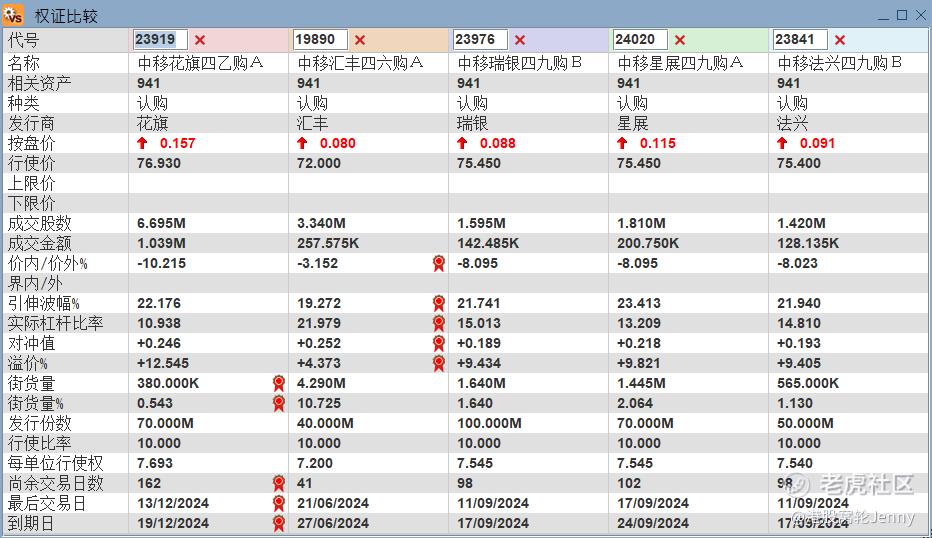The height and width of the screenshot is (538, 932).
Task: Click the code input field containing 24020
Action: (640, 40)
